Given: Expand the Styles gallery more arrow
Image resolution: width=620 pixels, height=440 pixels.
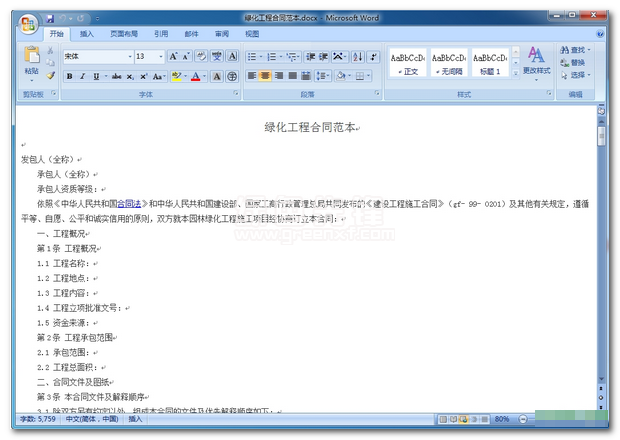Looking at the screenshot, I should tap(516, 73).
